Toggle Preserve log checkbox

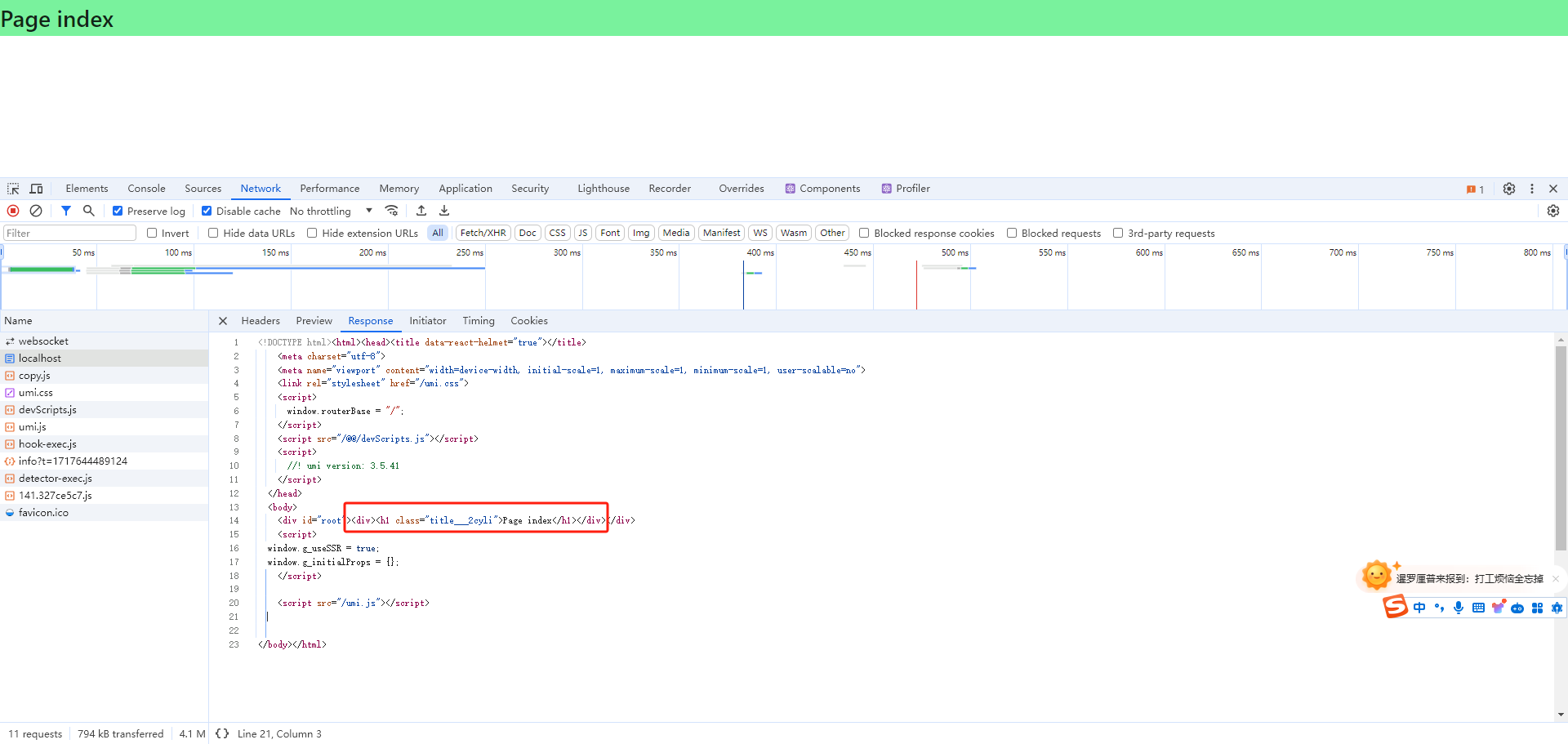coord(118,211)
